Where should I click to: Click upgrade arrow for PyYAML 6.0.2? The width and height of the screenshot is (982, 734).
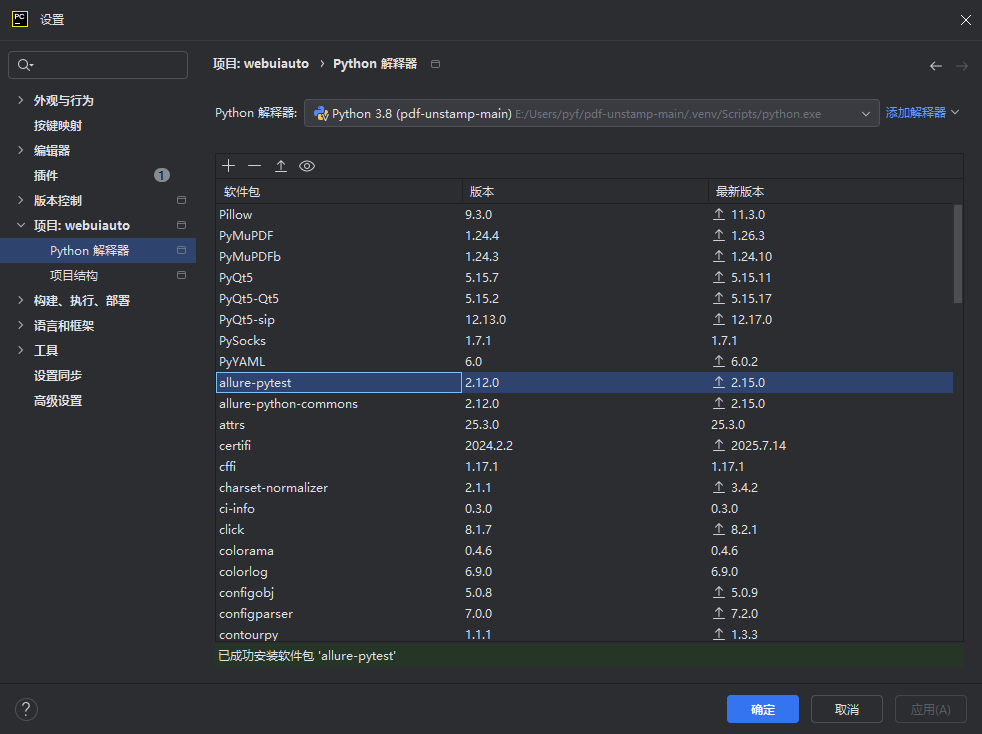click(718, 361)
